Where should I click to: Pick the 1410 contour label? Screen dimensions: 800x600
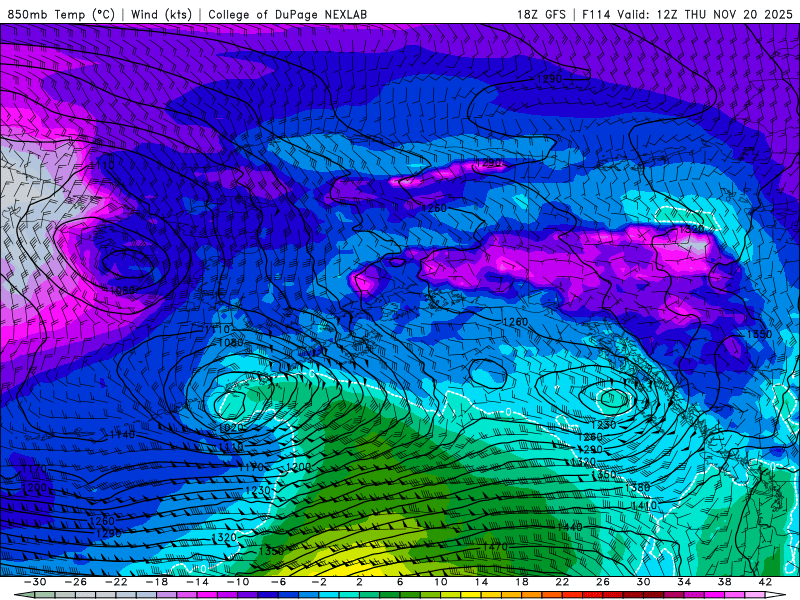644,505
